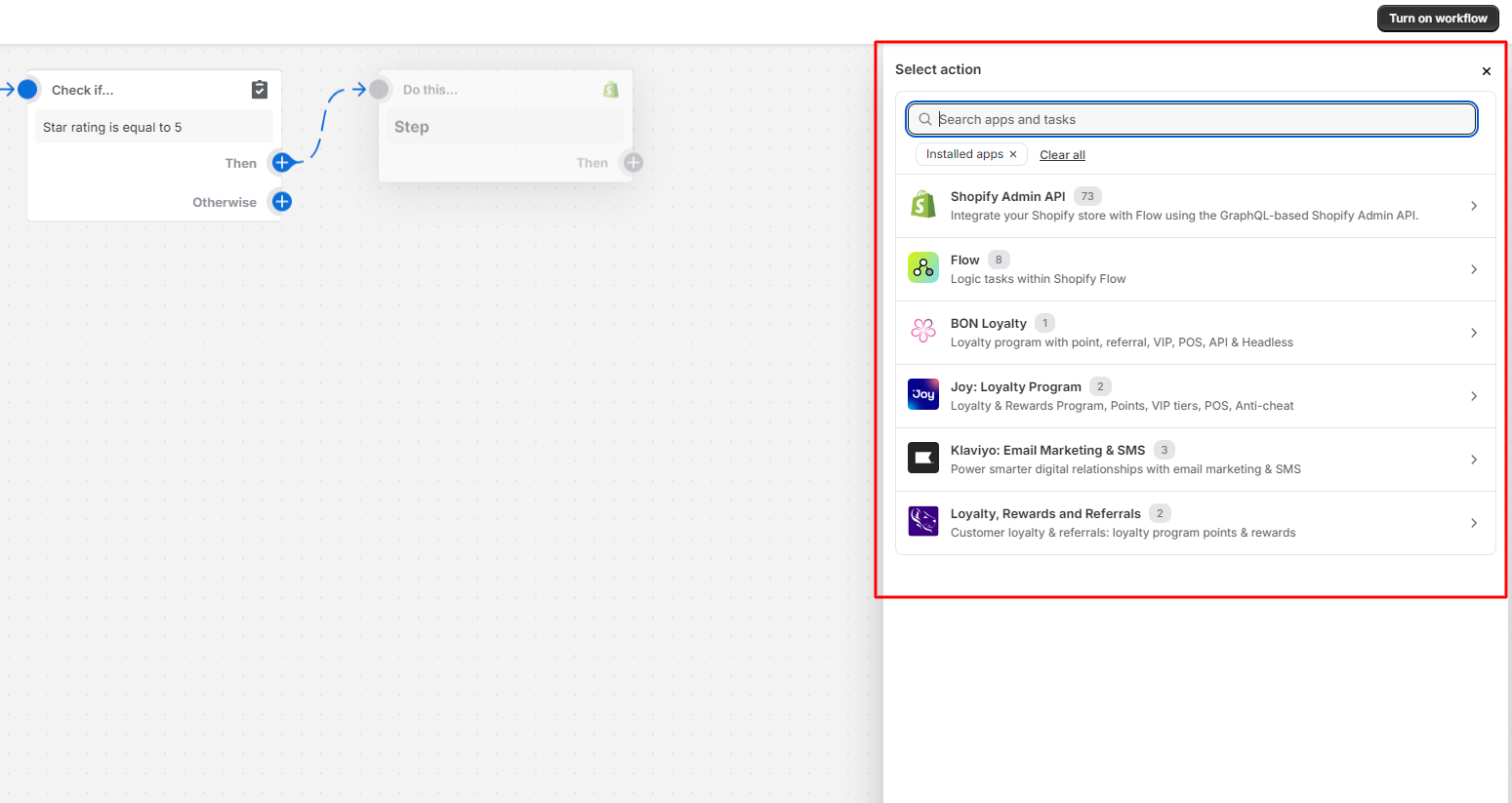Viewport: 1512px width, 803px height.
Task: Click 'Loyalty program with point, referral' description
Action: coord(1123,342)
